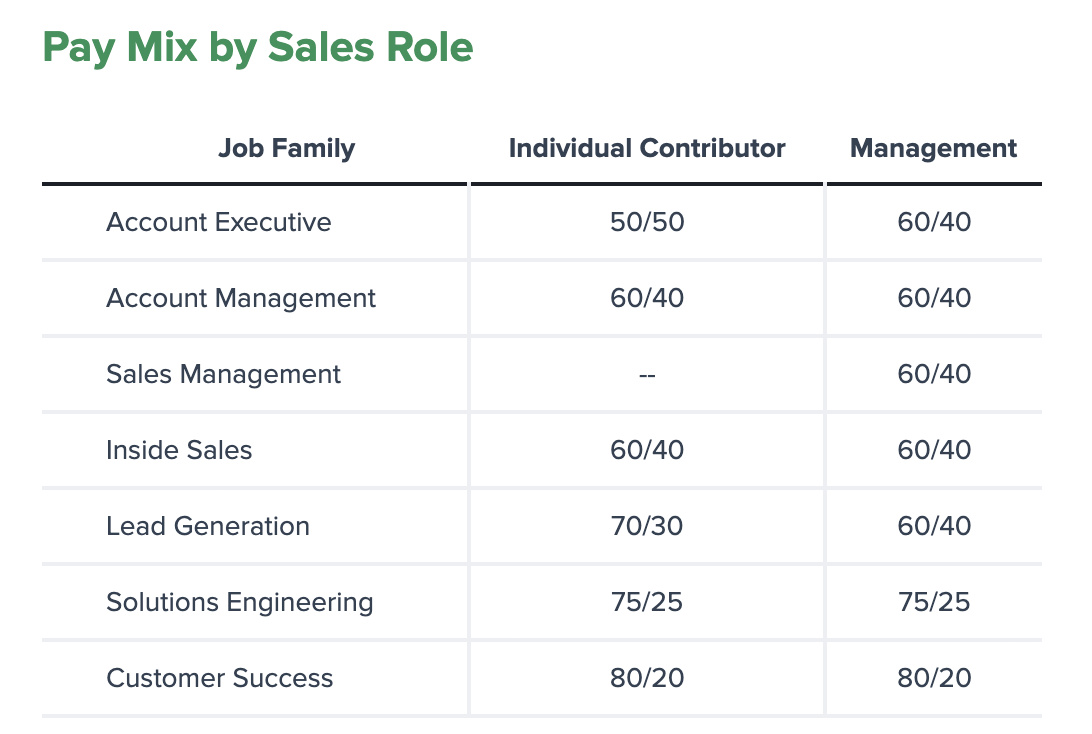Screen dimensions: 1092x734
Task: Select the Management column header
Action: pos(933,149)
